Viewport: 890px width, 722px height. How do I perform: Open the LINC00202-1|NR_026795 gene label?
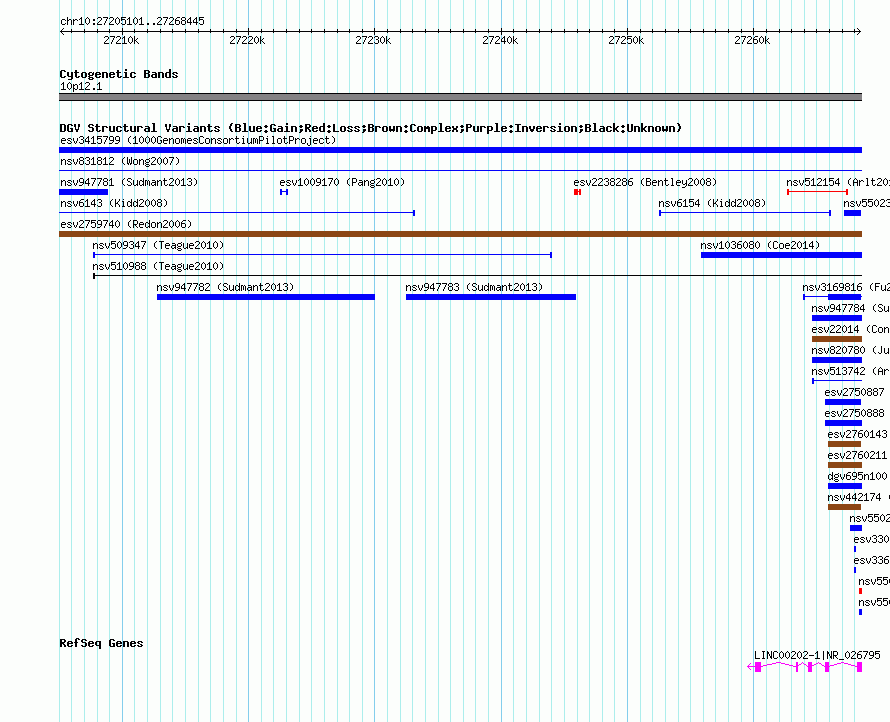(817, 655)
